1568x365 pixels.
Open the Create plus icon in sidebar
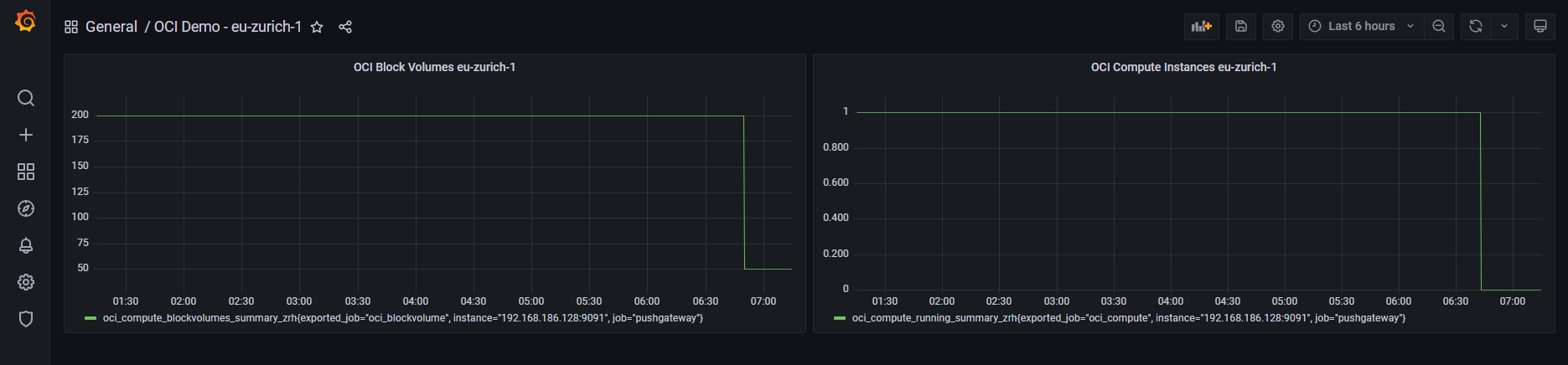coord(26,135)
